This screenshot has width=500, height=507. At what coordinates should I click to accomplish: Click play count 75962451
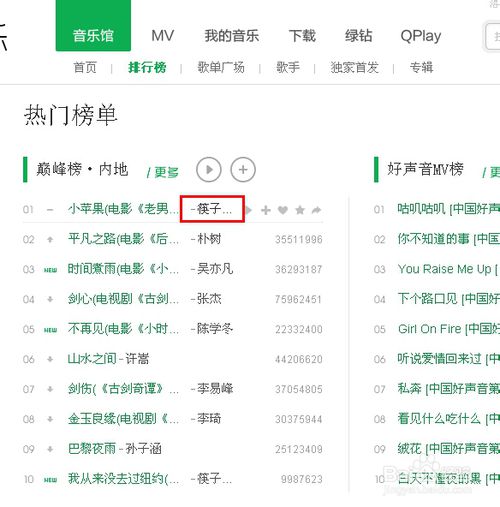click(x=299, y=299)
